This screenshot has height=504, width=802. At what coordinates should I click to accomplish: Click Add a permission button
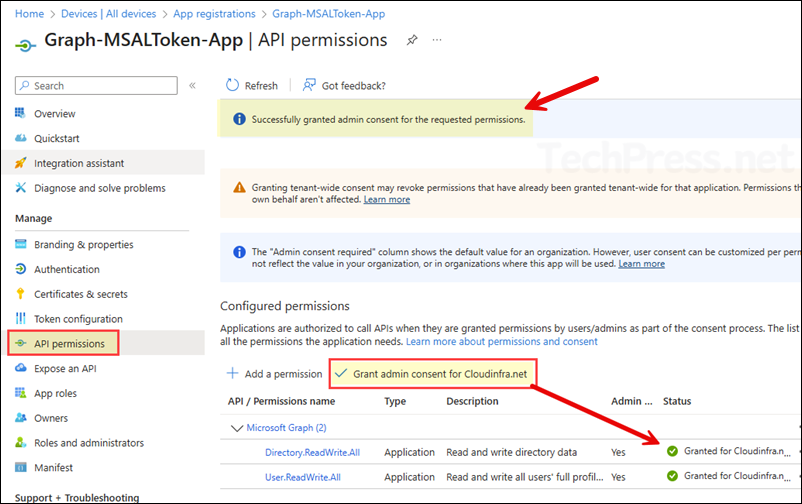tap(274, 374)
